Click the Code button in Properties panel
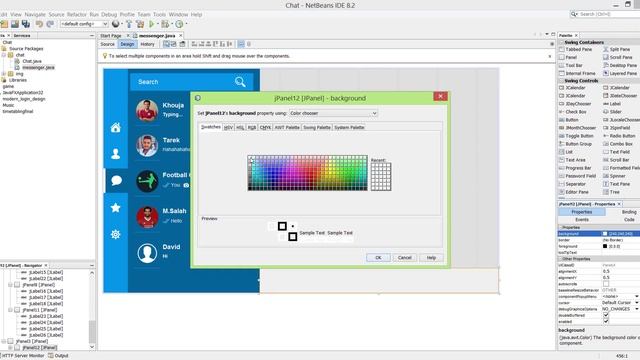This screenshot has height=360, width=640. [x=629, y=220]
